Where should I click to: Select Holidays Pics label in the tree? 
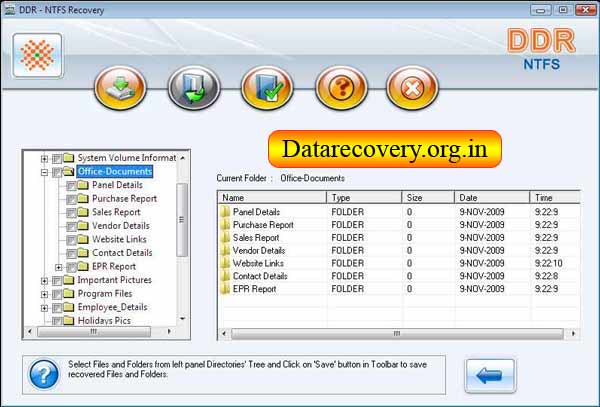pos(104,321)
